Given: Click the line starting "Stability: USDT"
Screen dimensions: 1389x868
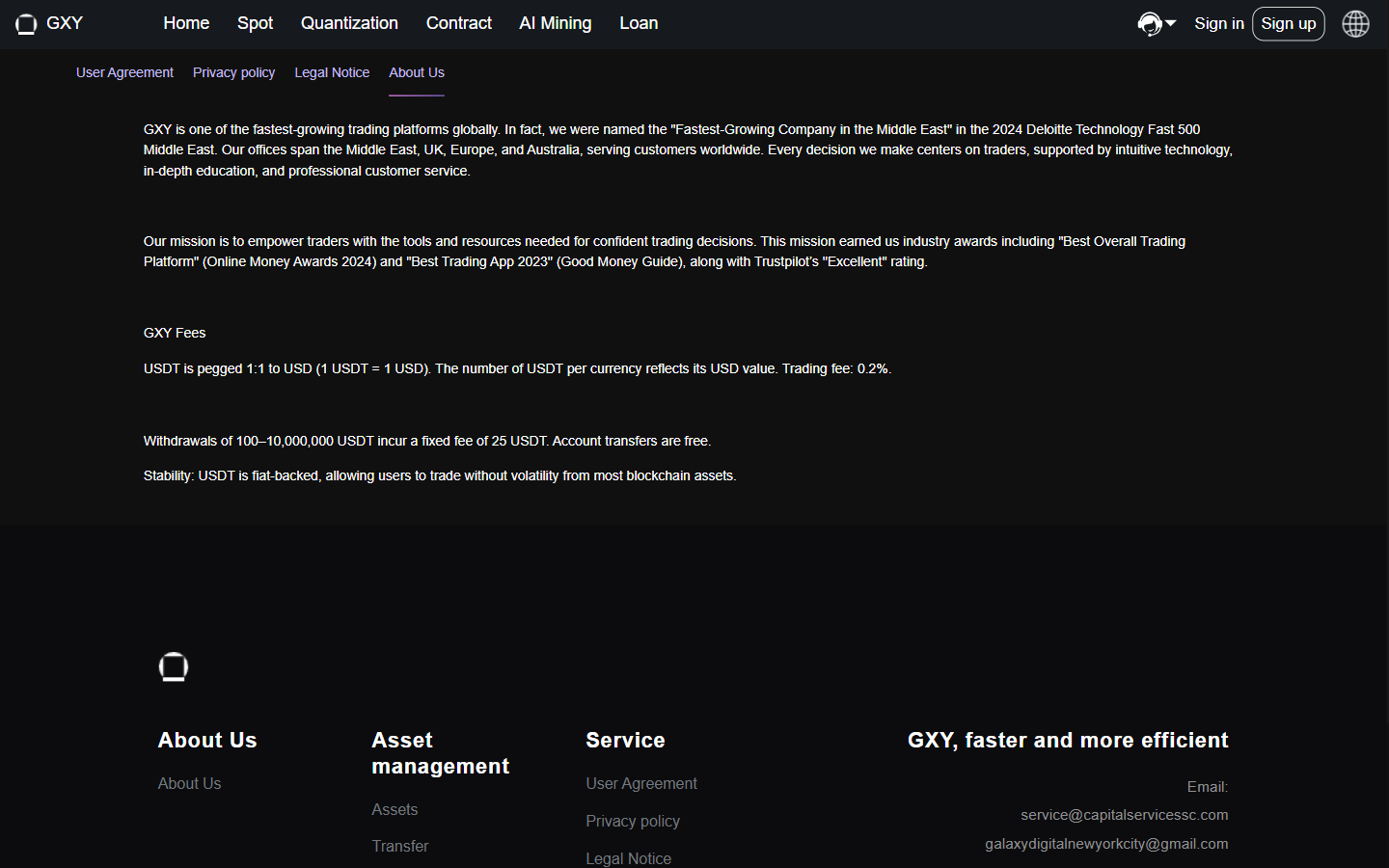Looking at the screenshot, I should click(x=440, y=475).
